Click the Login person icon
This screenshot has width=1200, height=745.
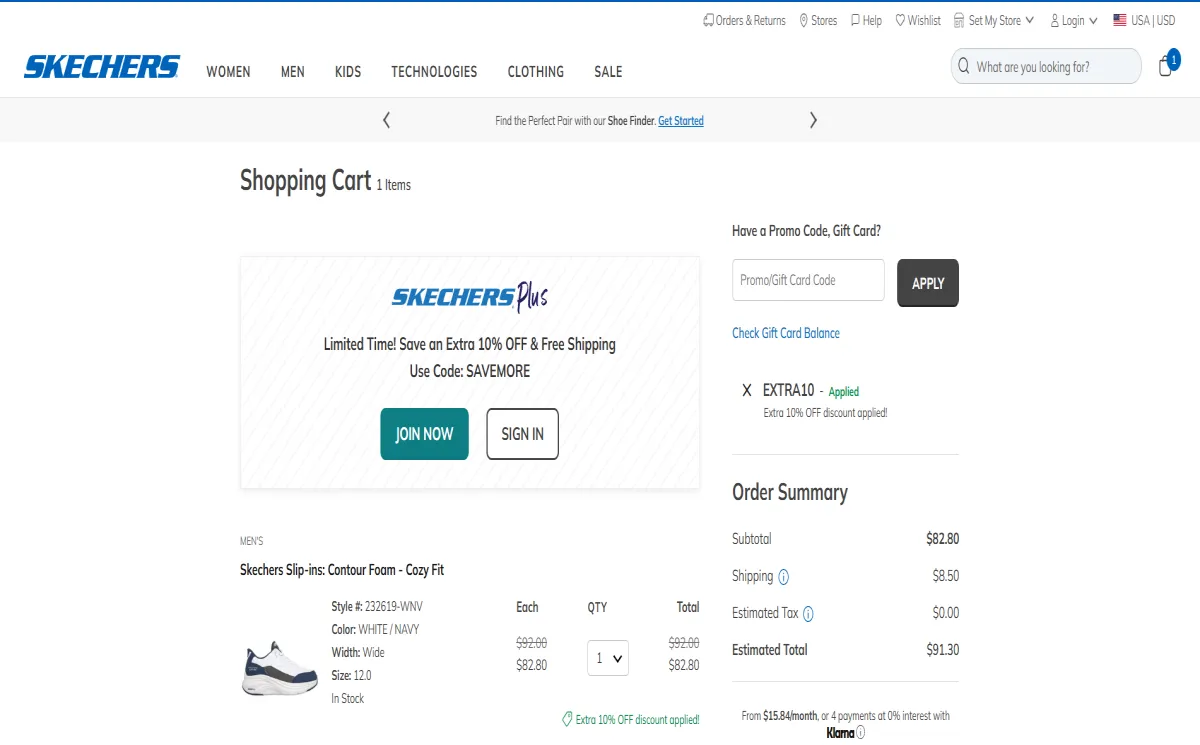1054,20
